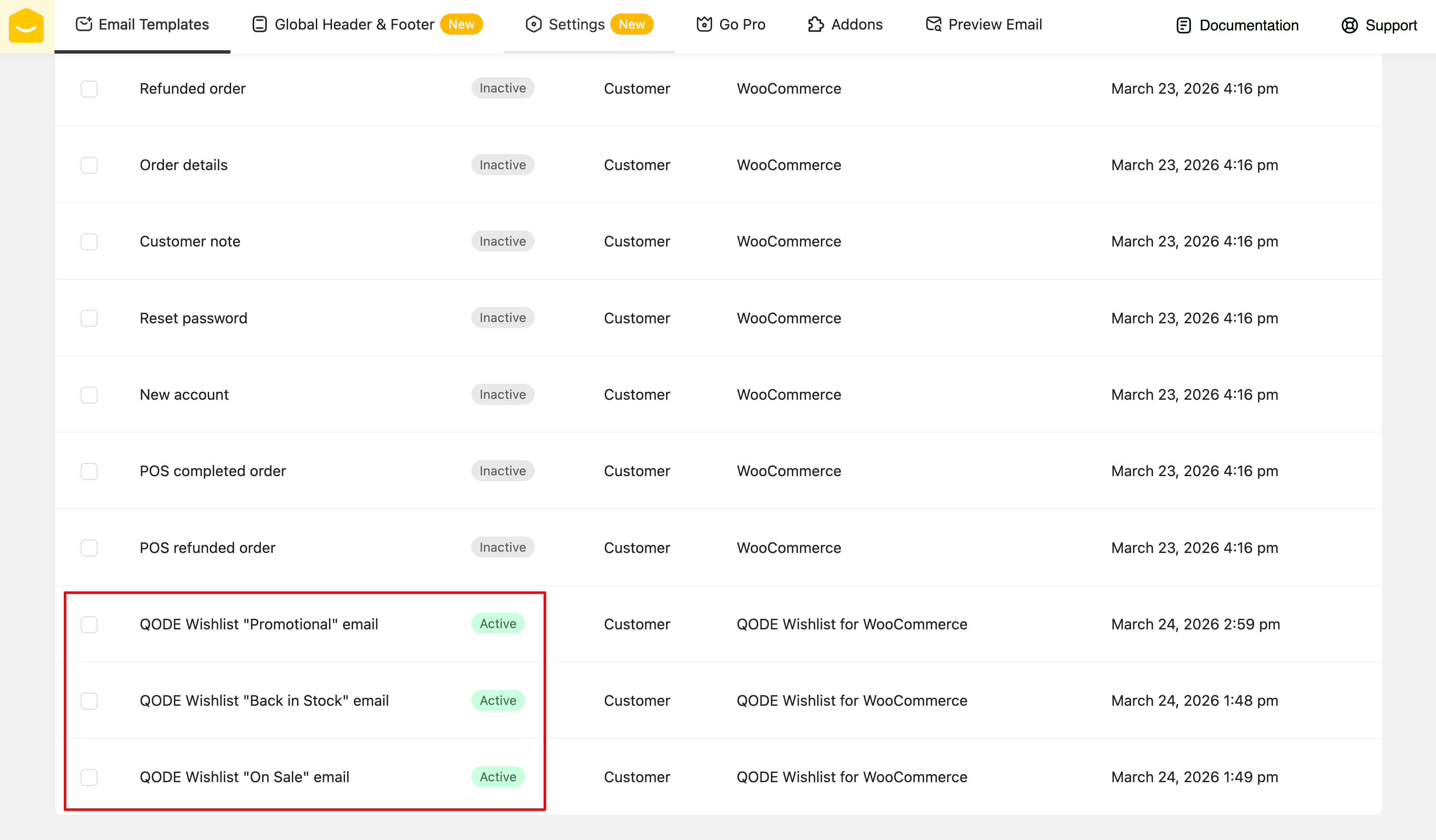Click the Go Pro crown icon
Image resolution: width=1436 pixels, height=840 pixels.
(704, 24)
